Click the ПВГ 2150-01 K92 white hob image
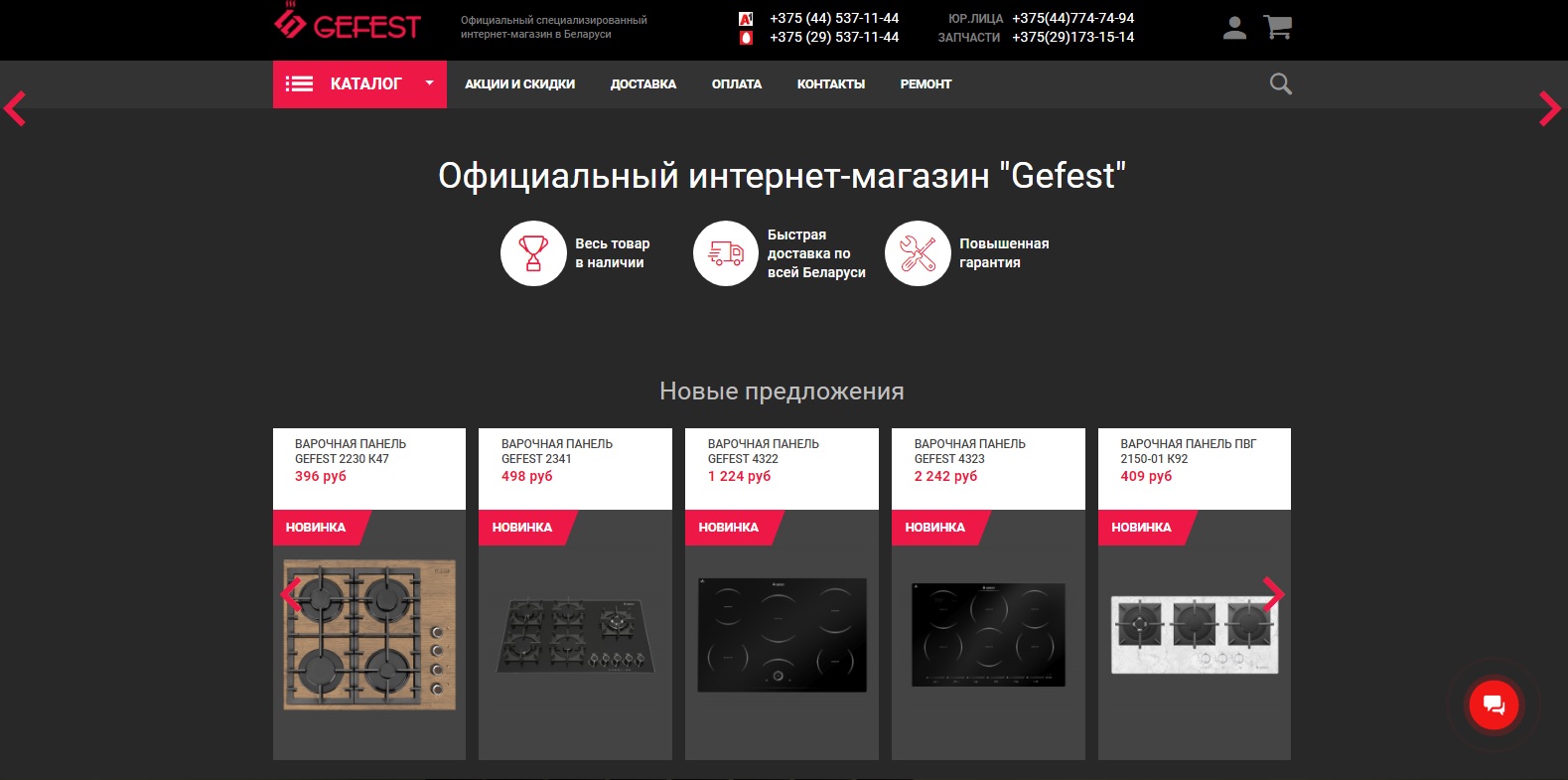The height and width of the screenshot is (780, 1568). click(1195, 635)
